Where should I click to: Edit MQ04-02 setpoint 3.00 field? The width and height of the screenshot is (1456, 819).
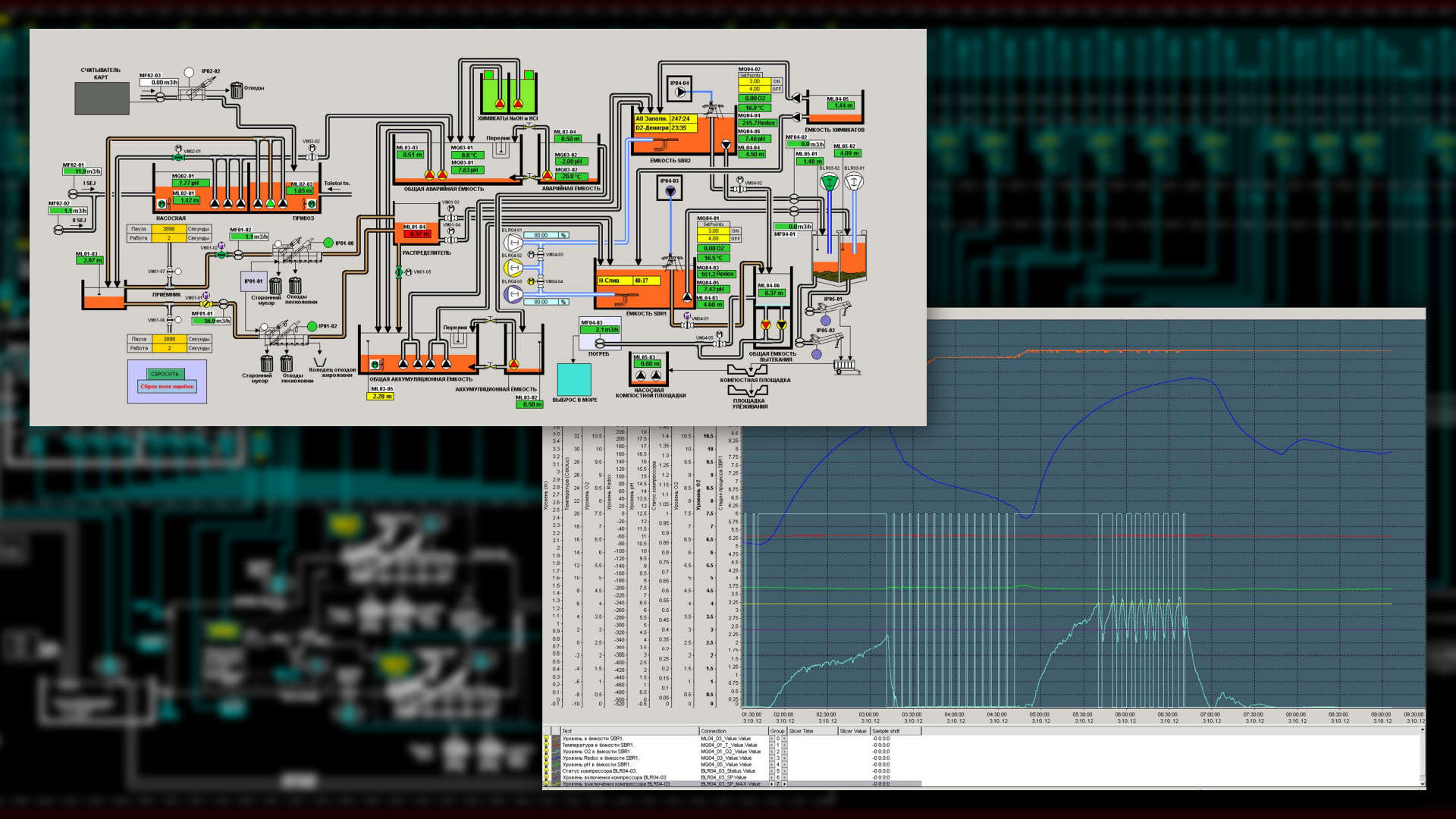click(755, 81)
